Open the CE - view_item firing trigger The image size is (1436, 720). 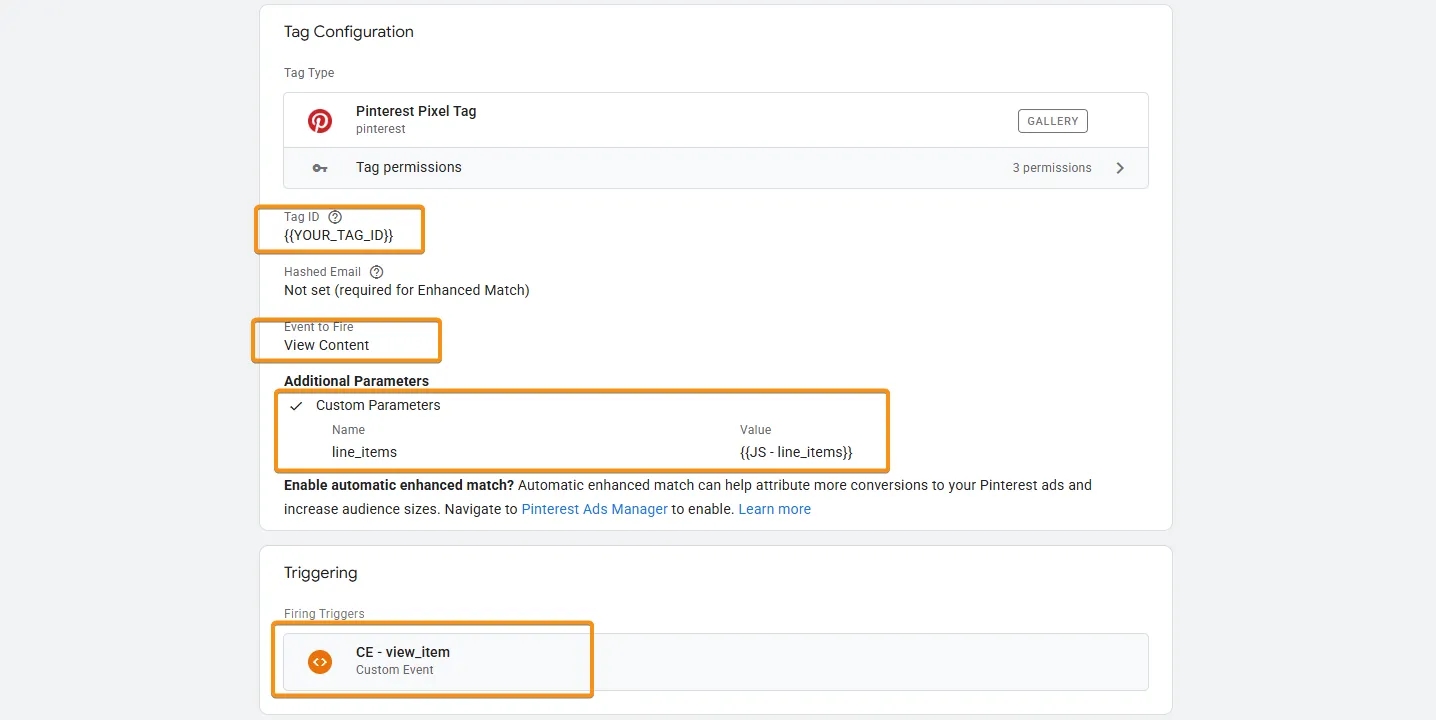coord(716,661)
